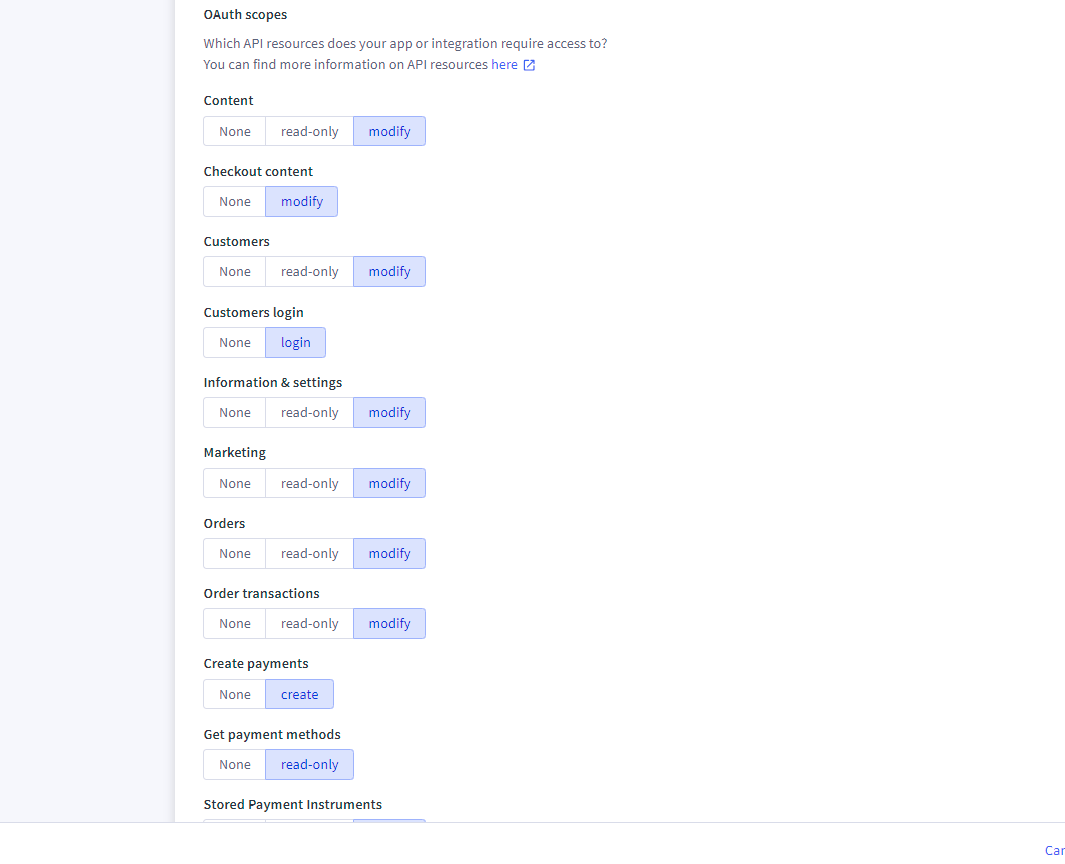Screen dimensions: 1065x864
Task: Open the API resources external link icon
Action: tap(530, 64)
